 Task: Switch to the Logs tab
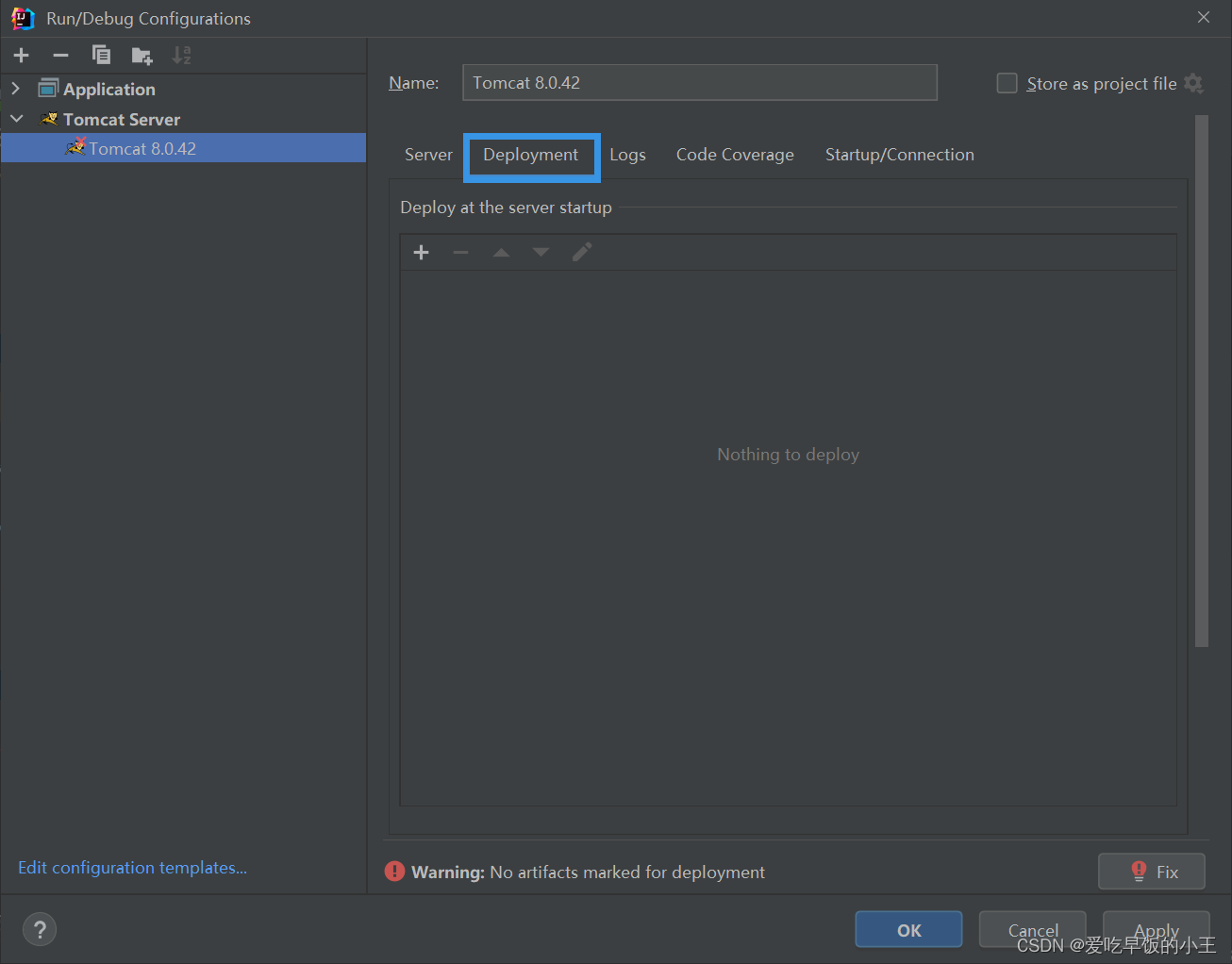627,155
